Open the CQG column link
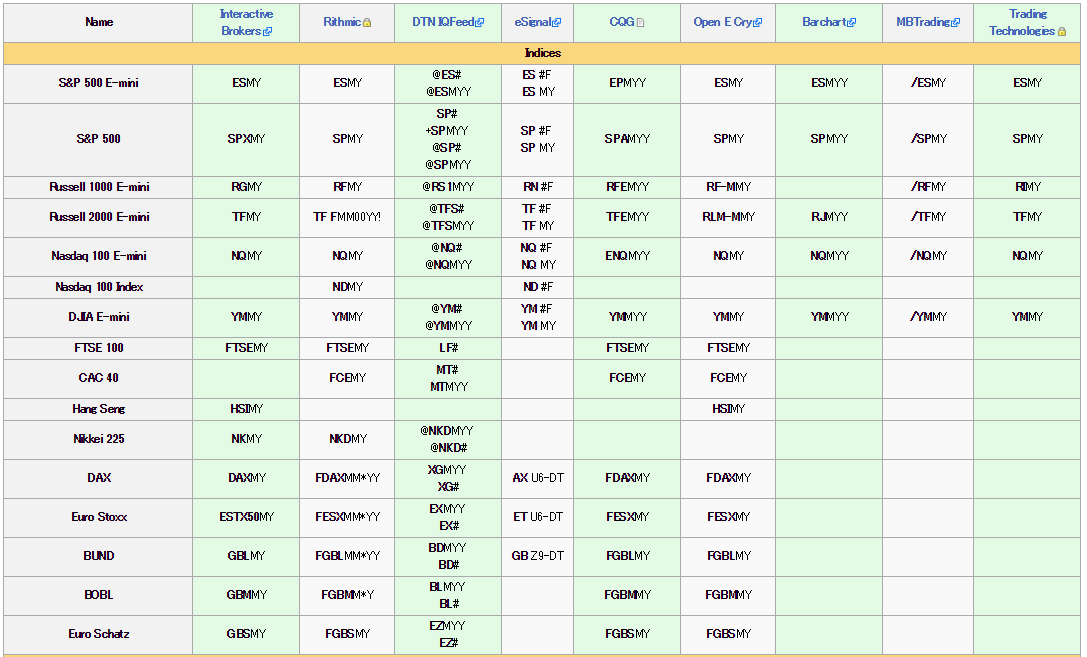Image resolution: width=1087 pixels, height=657 pixels. 621,22
